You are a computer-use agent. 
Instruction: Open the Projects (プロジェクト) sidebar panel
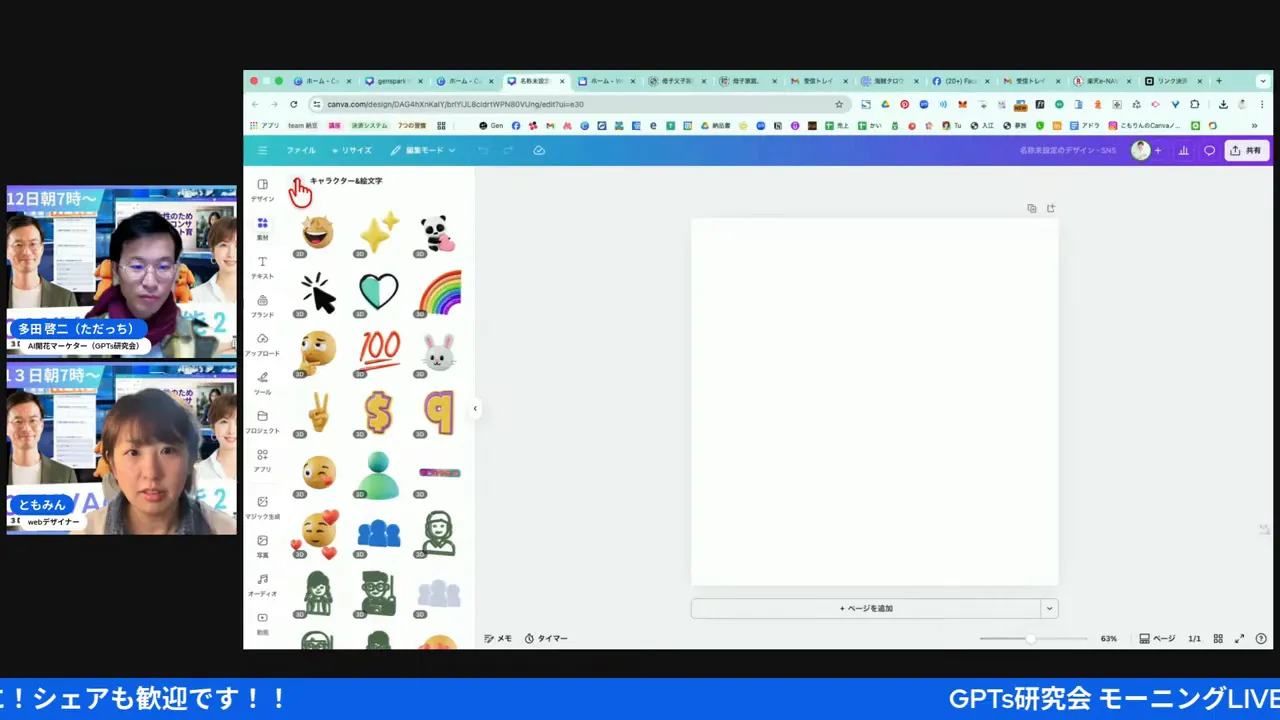click(262, 421)
